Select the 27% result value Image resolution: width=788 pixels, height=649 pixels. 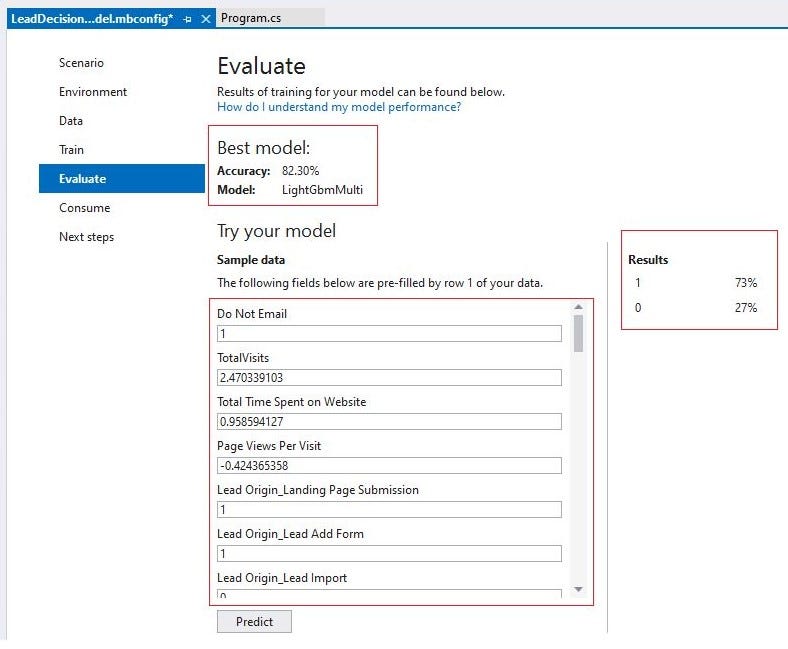(746, 308)
